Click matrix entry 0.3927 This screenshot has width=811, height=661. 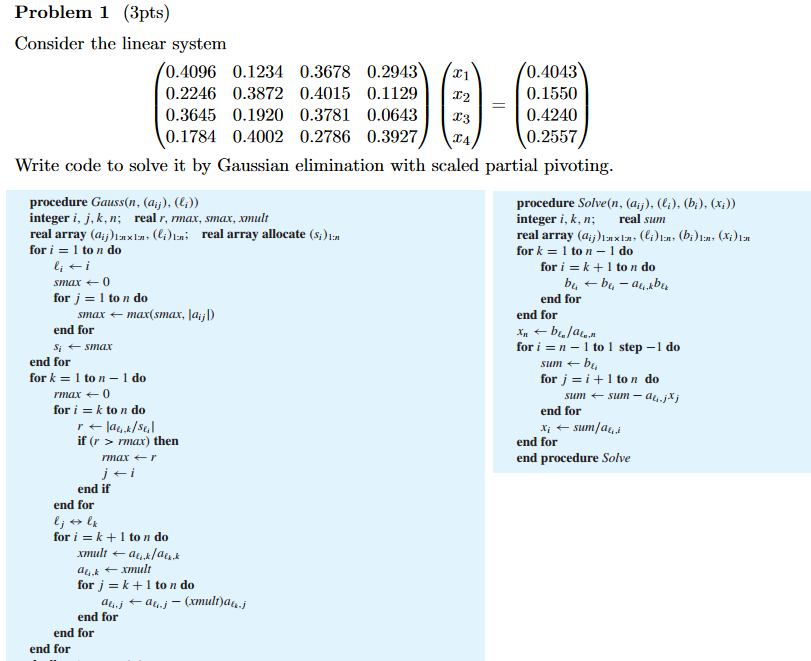point(392,137)
